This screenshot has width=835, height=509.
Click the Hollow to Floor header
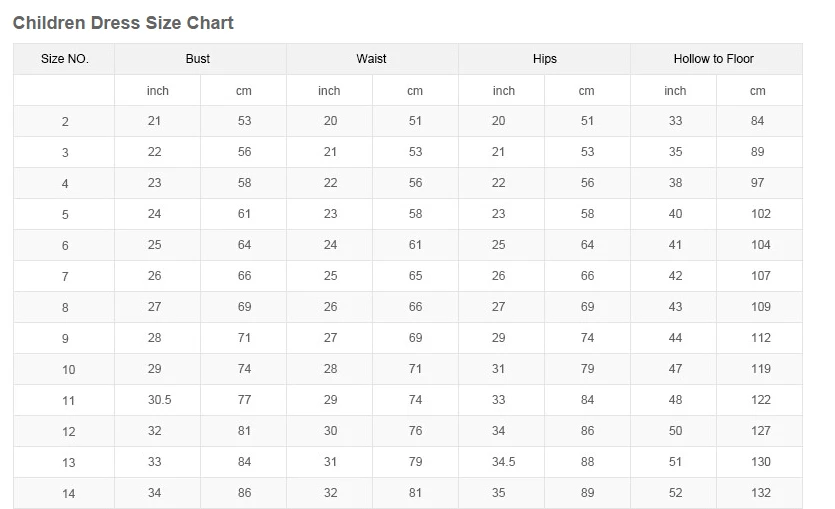coord(714,59)
